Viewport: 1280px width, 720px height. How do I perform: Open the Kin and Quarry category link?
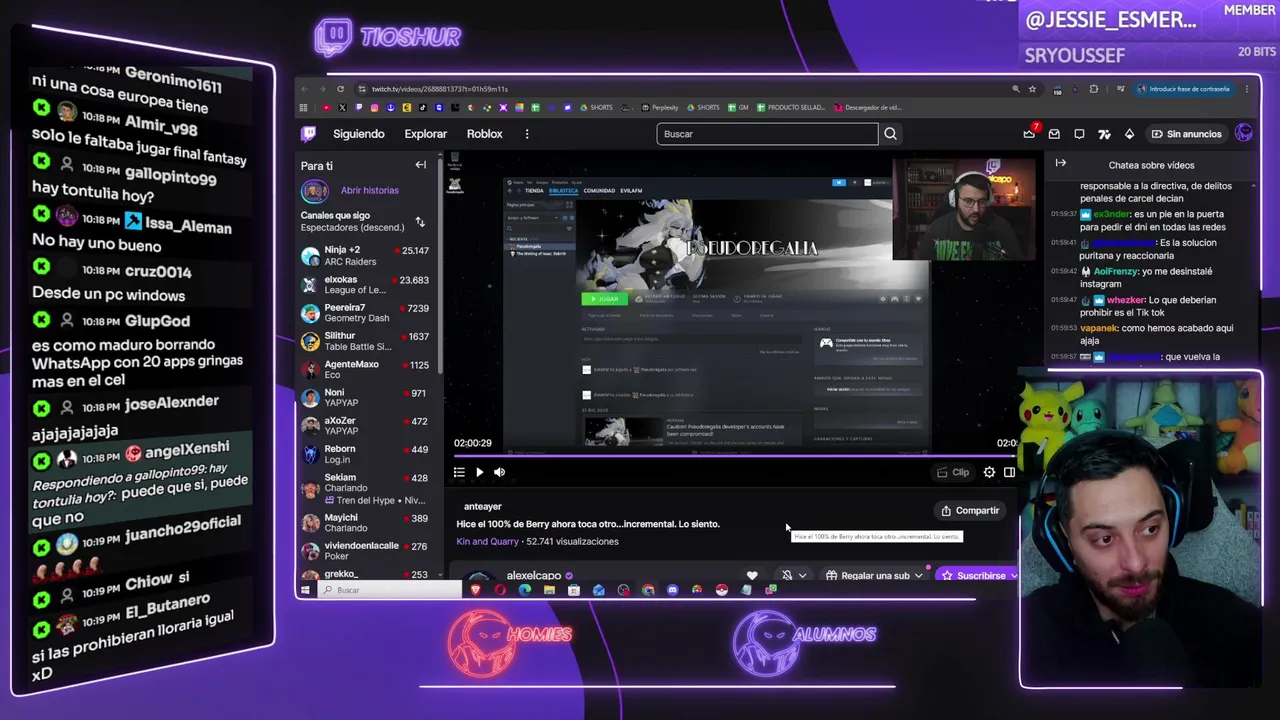(x=488, y=541)
